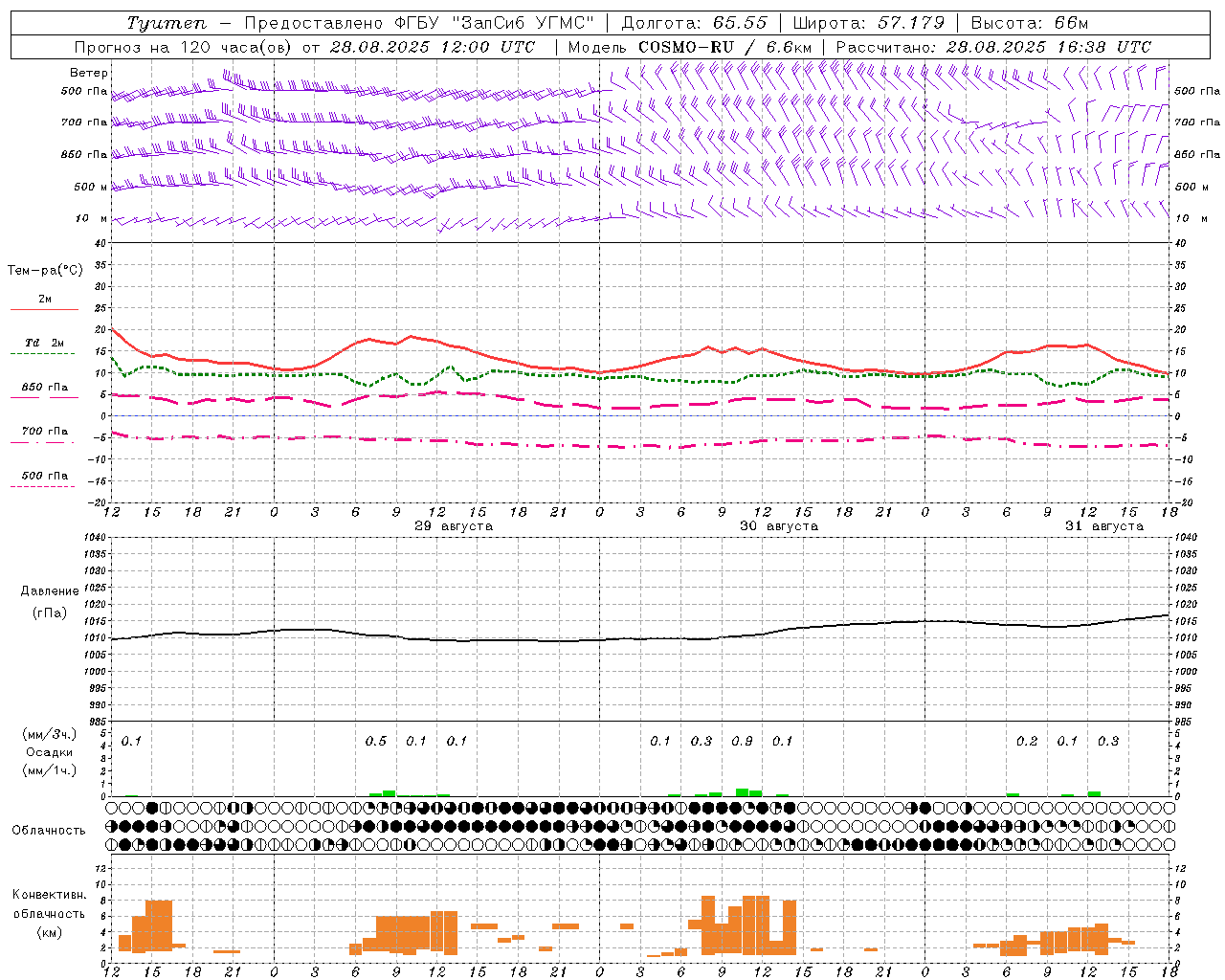Click the "Конвективн." convective cloud label
Viewport: 1225px width, 980px height.
[50, 895]
